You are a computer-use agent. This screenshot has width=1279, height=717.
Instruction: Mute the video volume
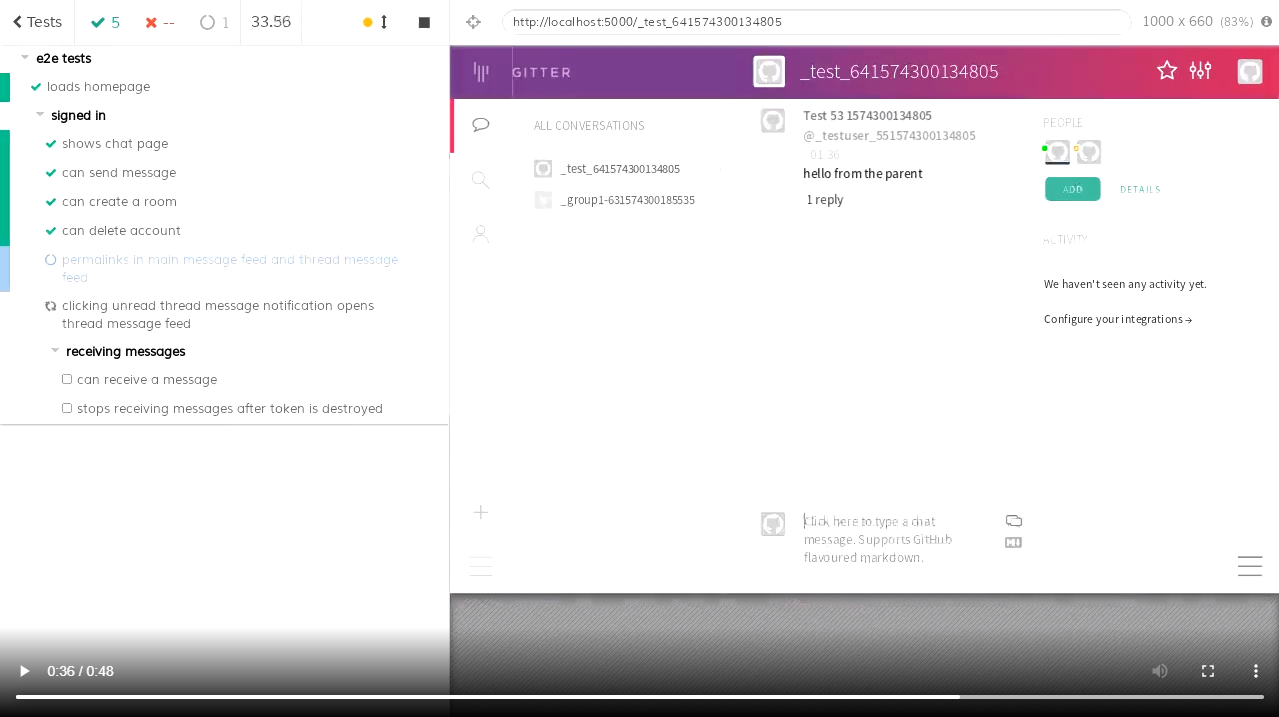click(1159, 671)
